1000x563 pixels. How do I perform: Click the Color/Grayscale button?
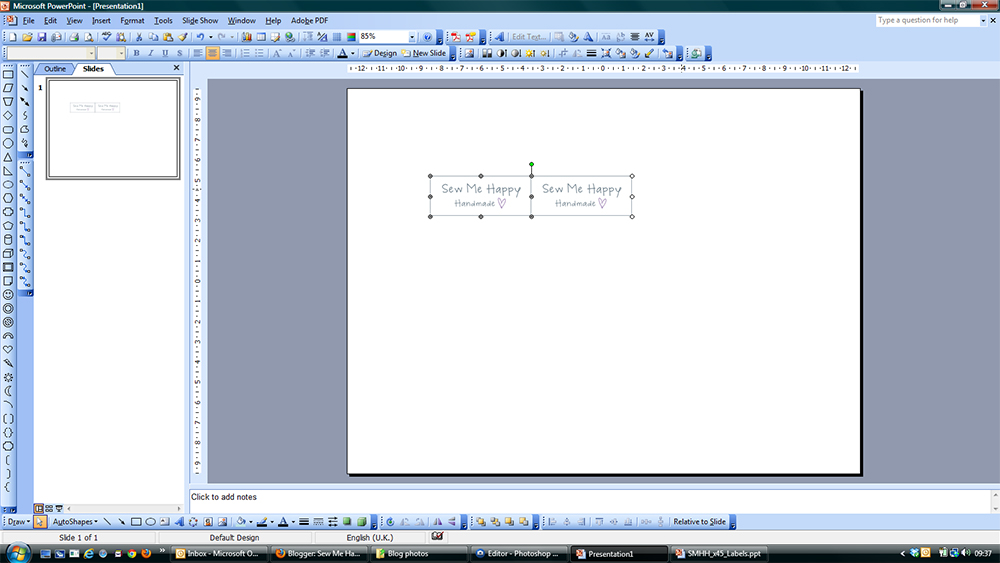(x=351, y=37)
